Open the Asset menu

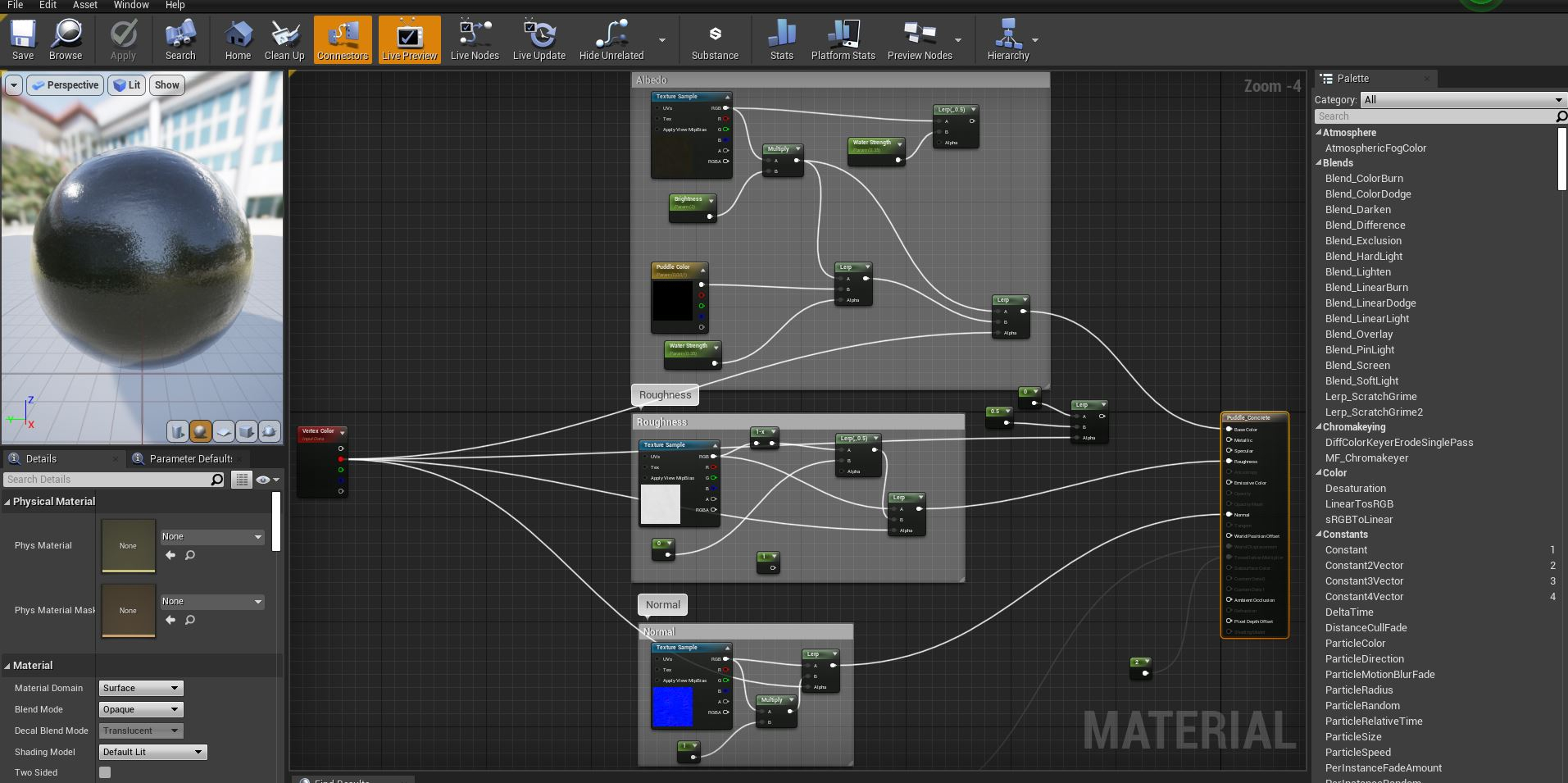point(85,5)
